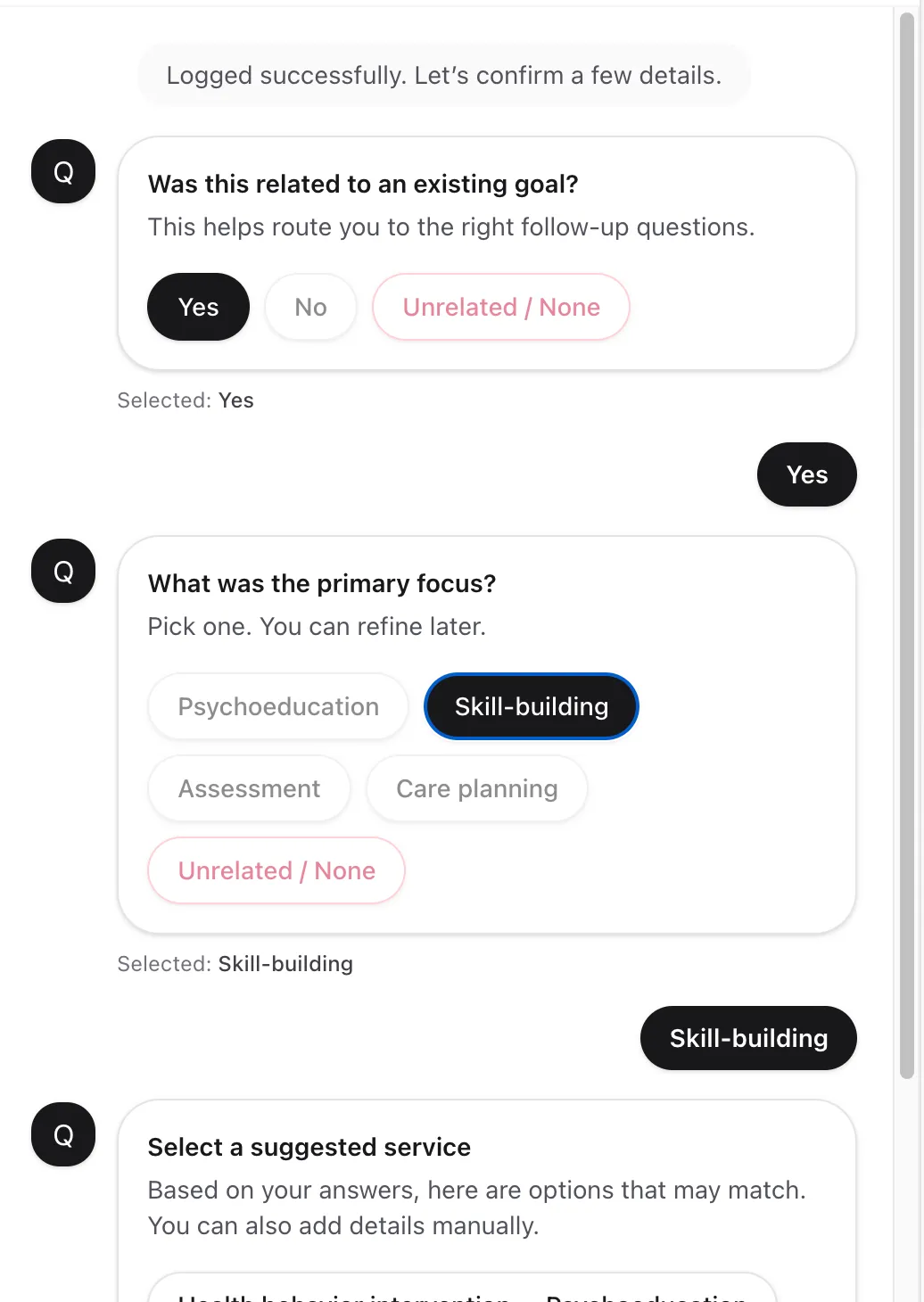The image size is (924, 1302).
Task: Select No for the existing goal question
Action: [310, 307]
